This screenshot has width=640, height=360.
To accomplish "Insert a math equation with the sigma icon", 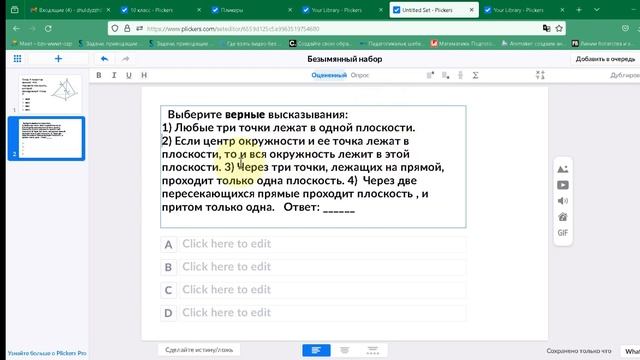I will 476,75.
